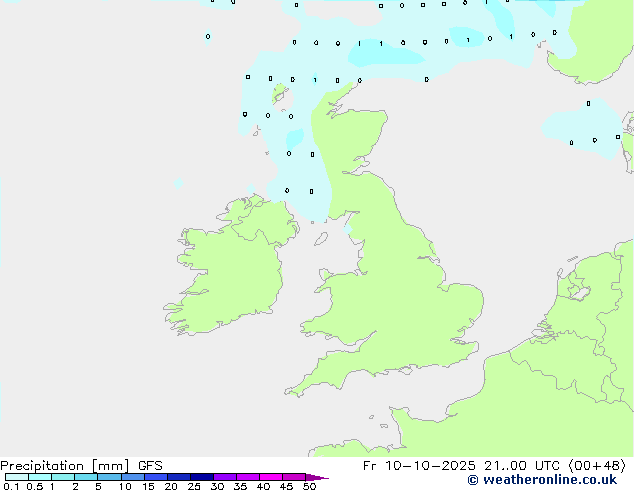
Task: Click the 10–15 mm legend swatch
Action: 132,477
